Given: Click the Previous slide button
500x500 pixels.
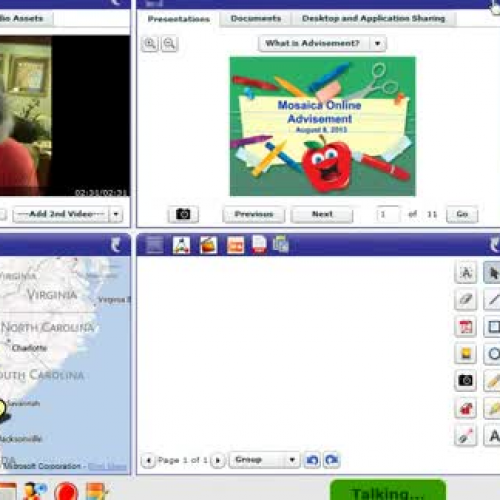Looking at the screenshot, I should click(254, 214).
